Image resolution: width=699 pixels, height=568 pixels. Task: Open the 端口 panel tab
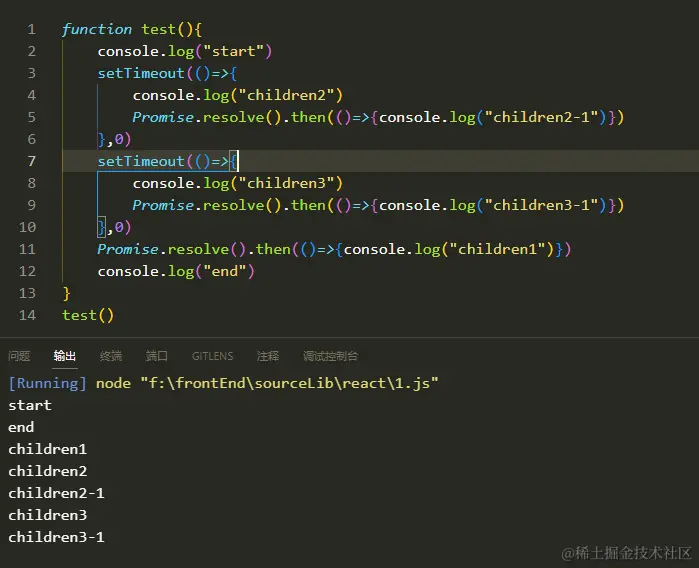157,356
